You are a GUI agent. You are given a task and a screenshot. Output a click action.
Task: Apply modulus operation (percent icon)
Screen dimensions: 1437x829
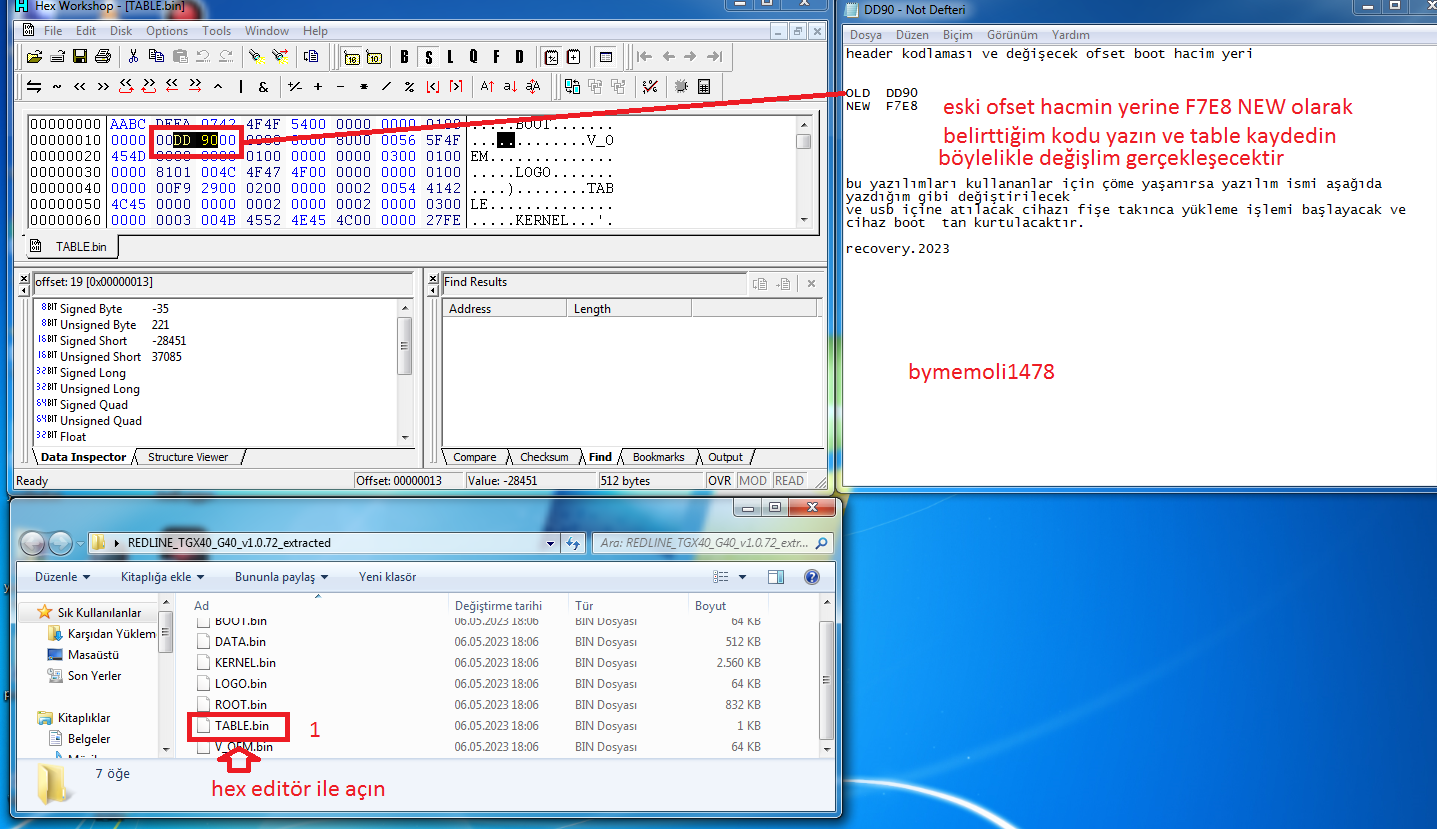pos(409,86)
